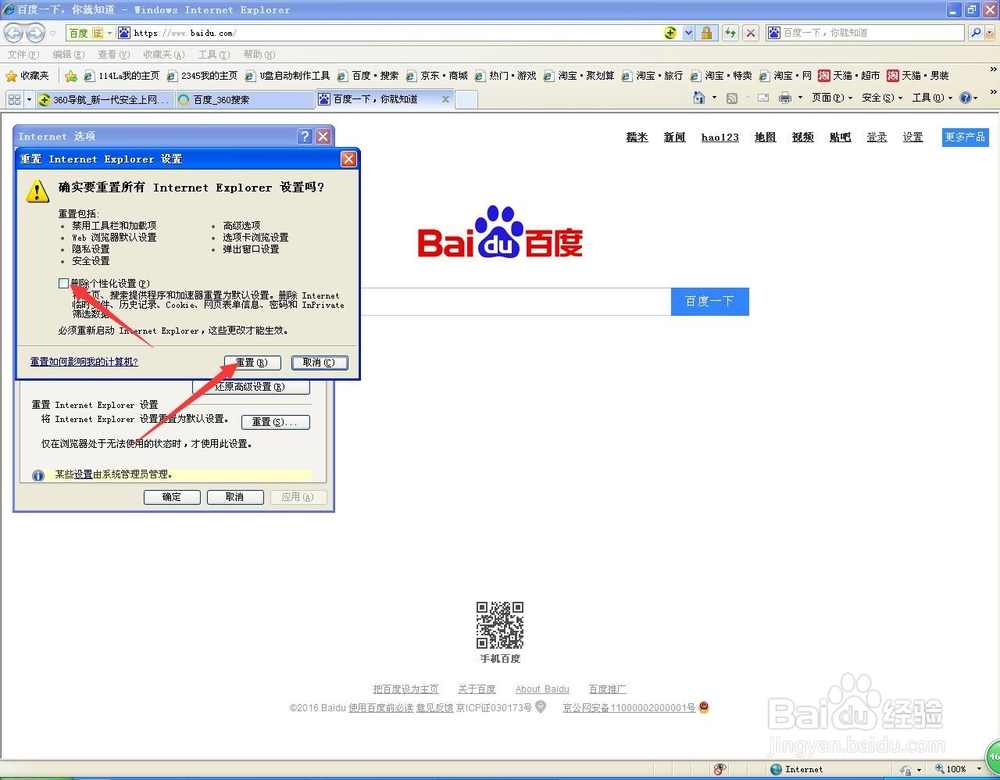
Task: Open the 工具(T) menu in menu bar
Action: tap(214, 54)
